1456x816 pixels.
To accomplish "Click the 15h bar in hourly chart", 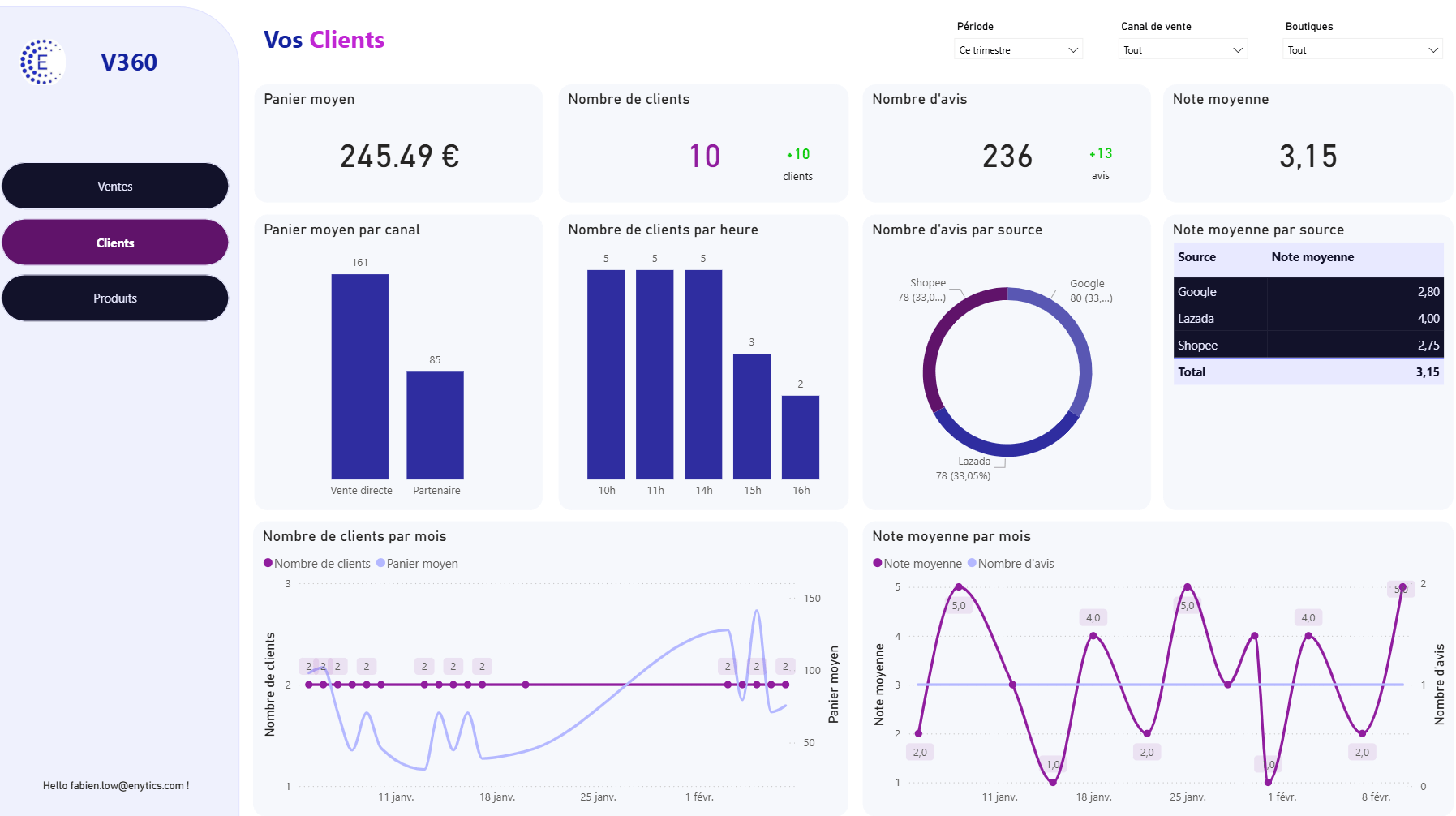I will tap(752, 417).
